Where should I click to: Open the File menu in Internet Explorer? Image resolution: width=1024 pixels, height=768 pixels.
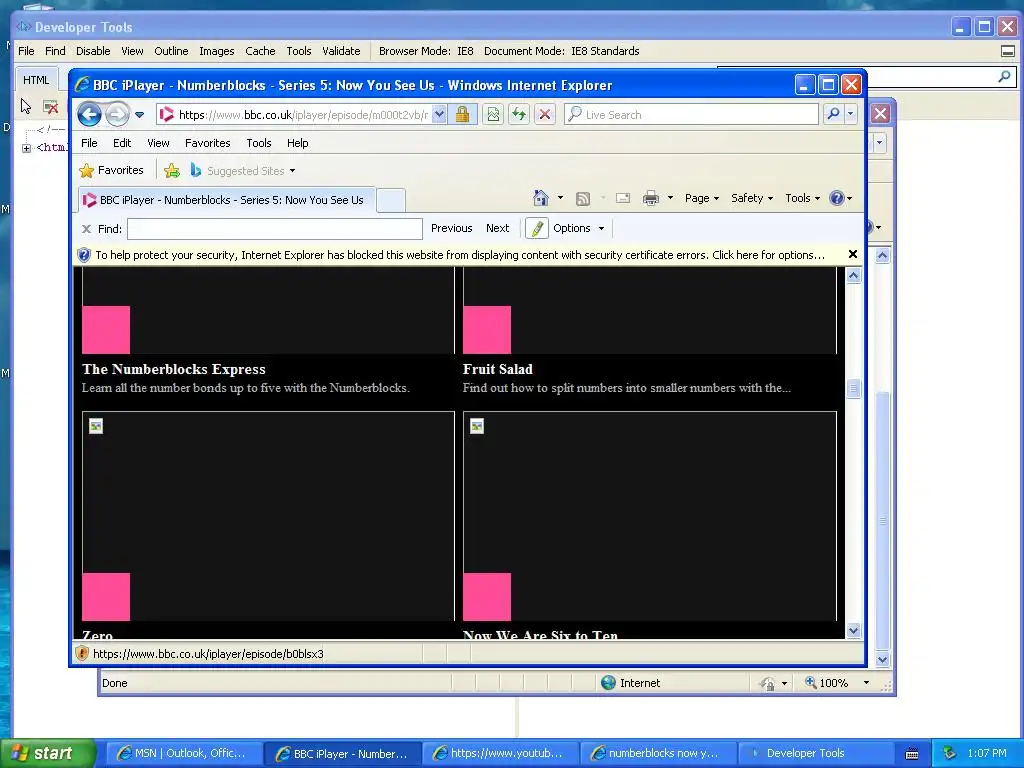coord(89,143)
